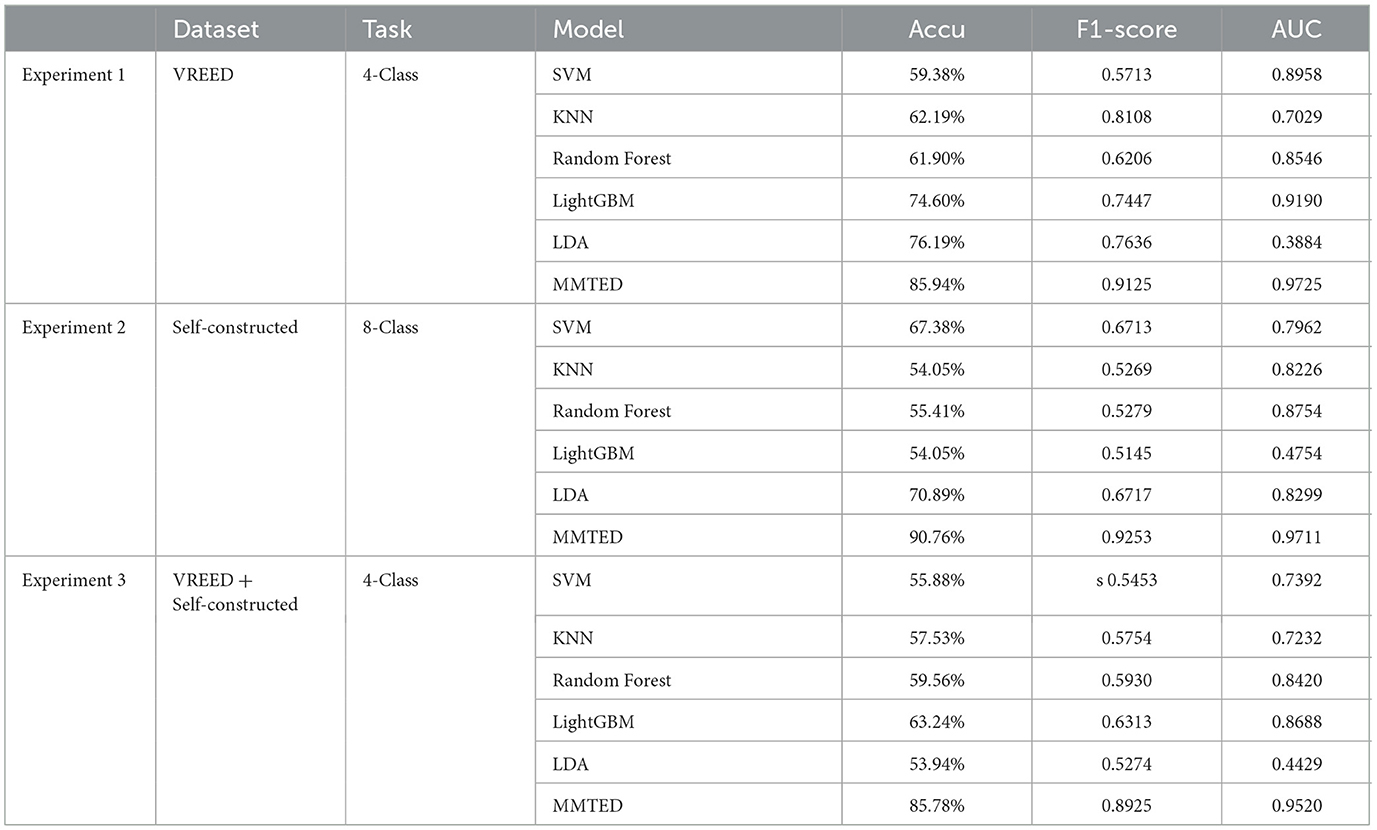
Task: Click the VREED + Self-constructed dataset cell
Action: (x=234, y=592)
